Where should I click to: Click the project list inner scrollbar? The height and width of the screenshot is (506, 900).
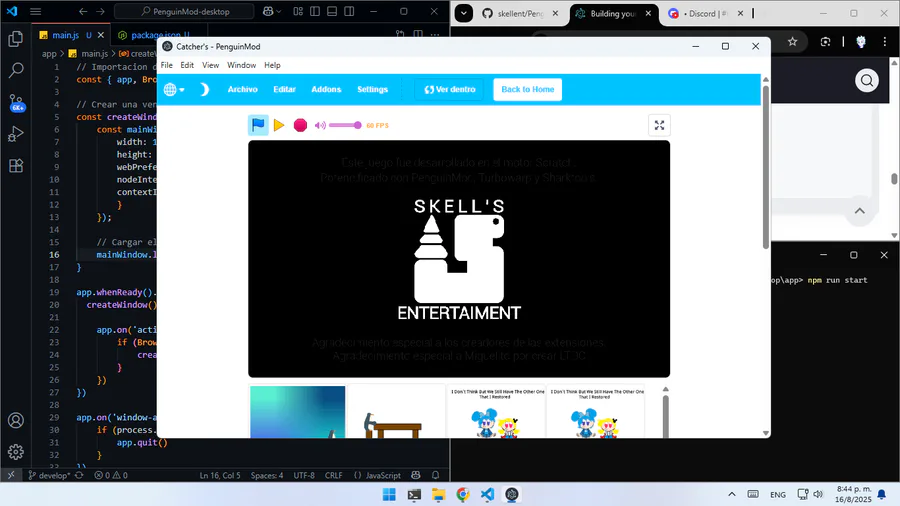[666, 416]
